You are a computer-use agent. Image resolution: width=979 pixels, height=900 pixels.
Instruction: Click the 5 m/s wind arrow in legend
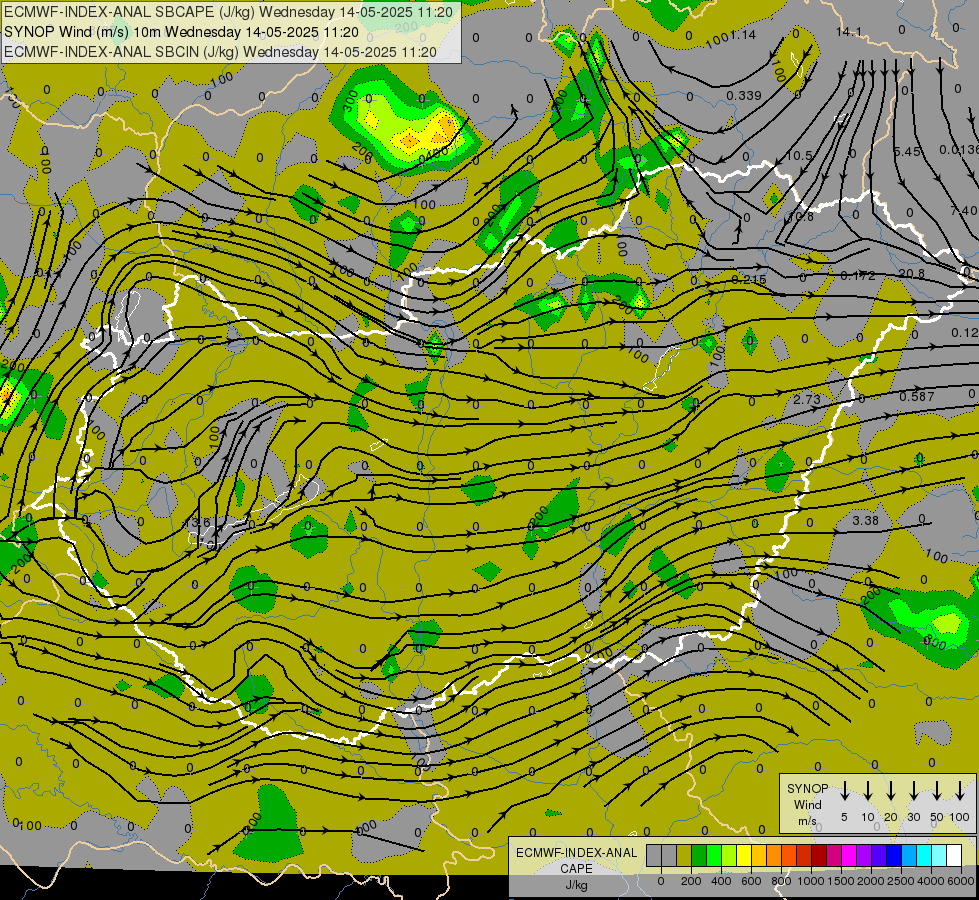coord(845,791)
